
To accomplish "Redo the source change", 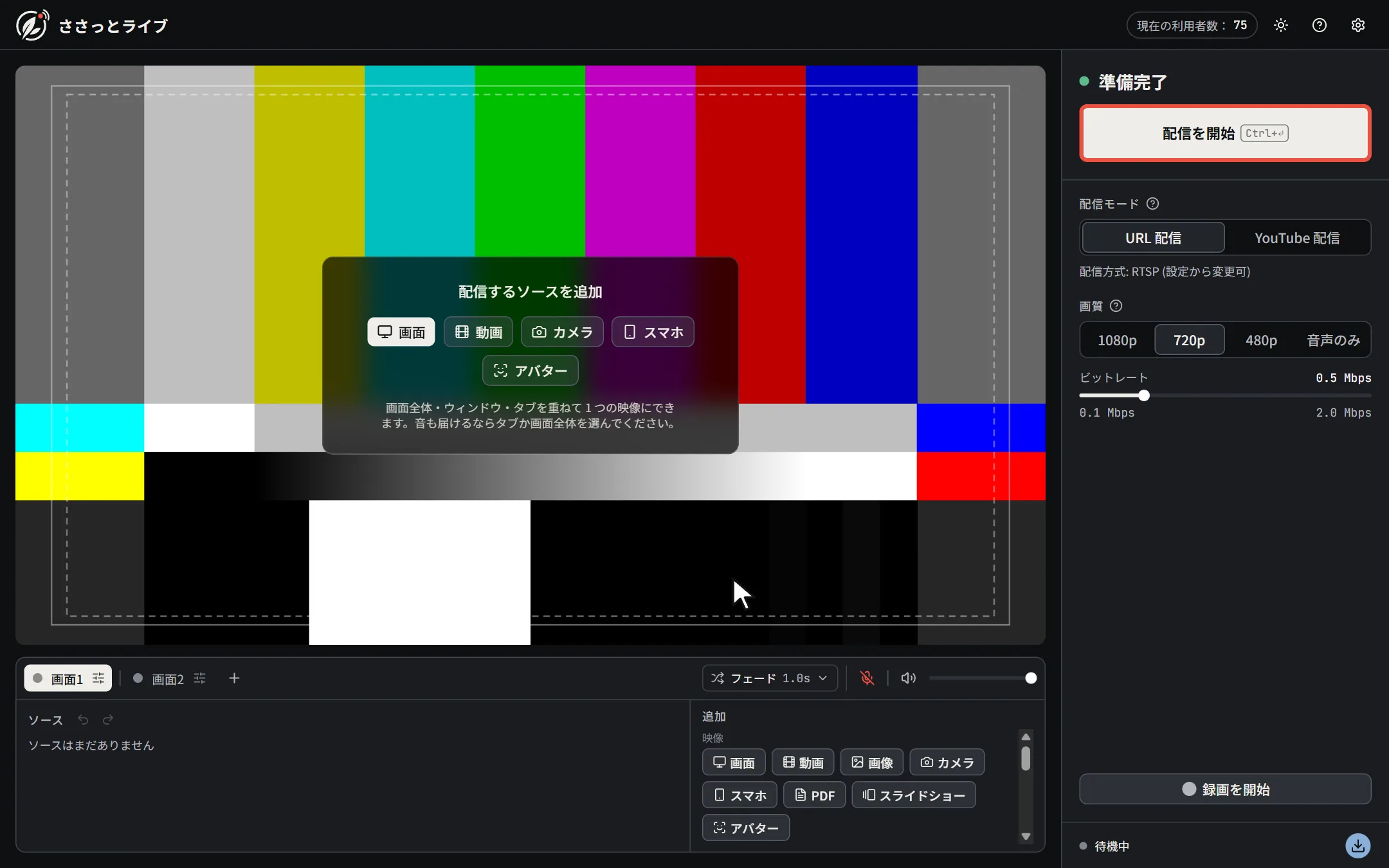I will [108, 719].
